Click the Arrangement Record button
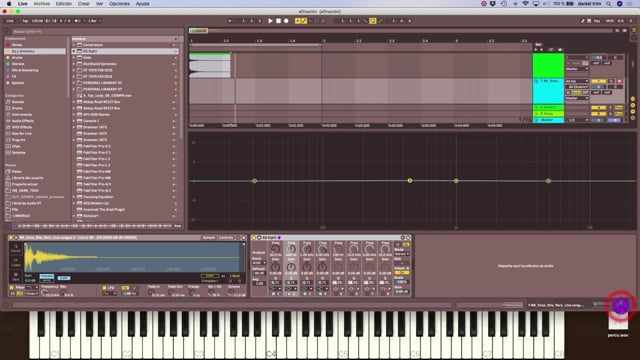Screen dimensions: 640x360 click(x=286, y=21)
